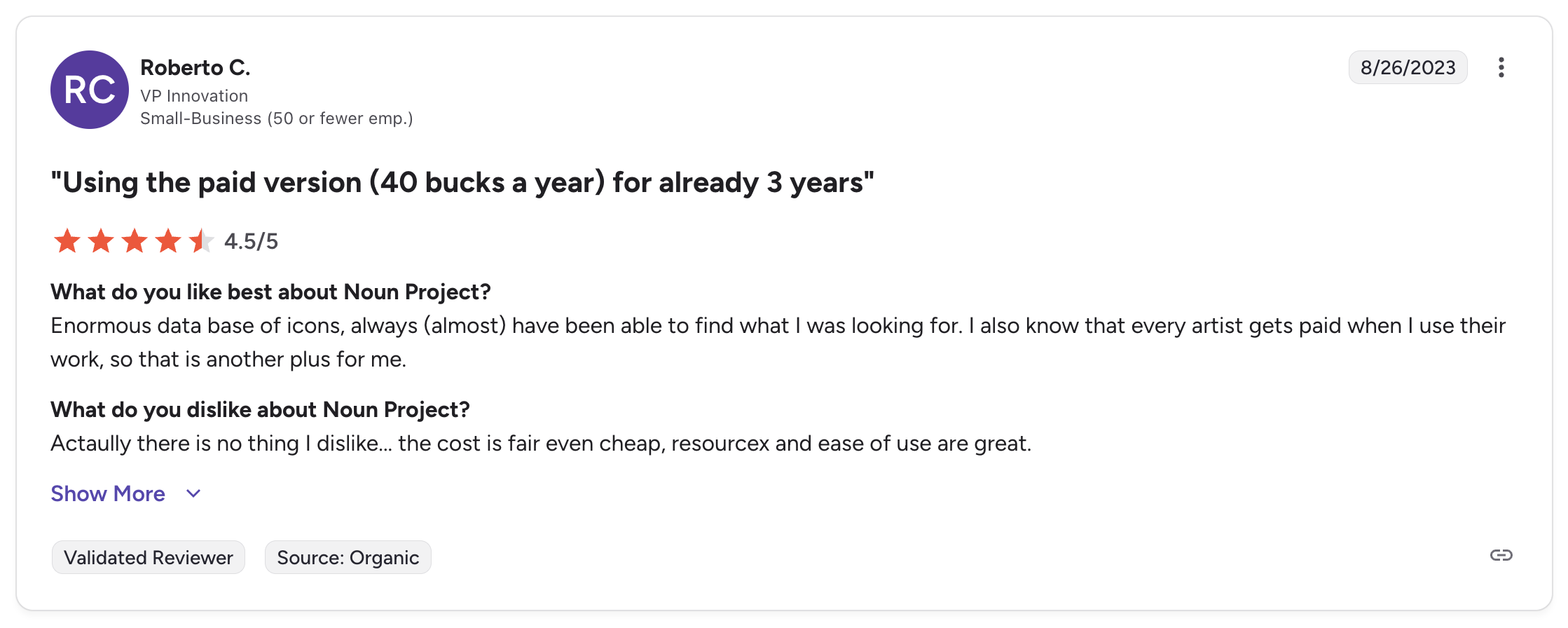Open the three-dot more options menu
Image resolution: width=1568 pixels, height=628 pixels.
[x=1501, y=67]
